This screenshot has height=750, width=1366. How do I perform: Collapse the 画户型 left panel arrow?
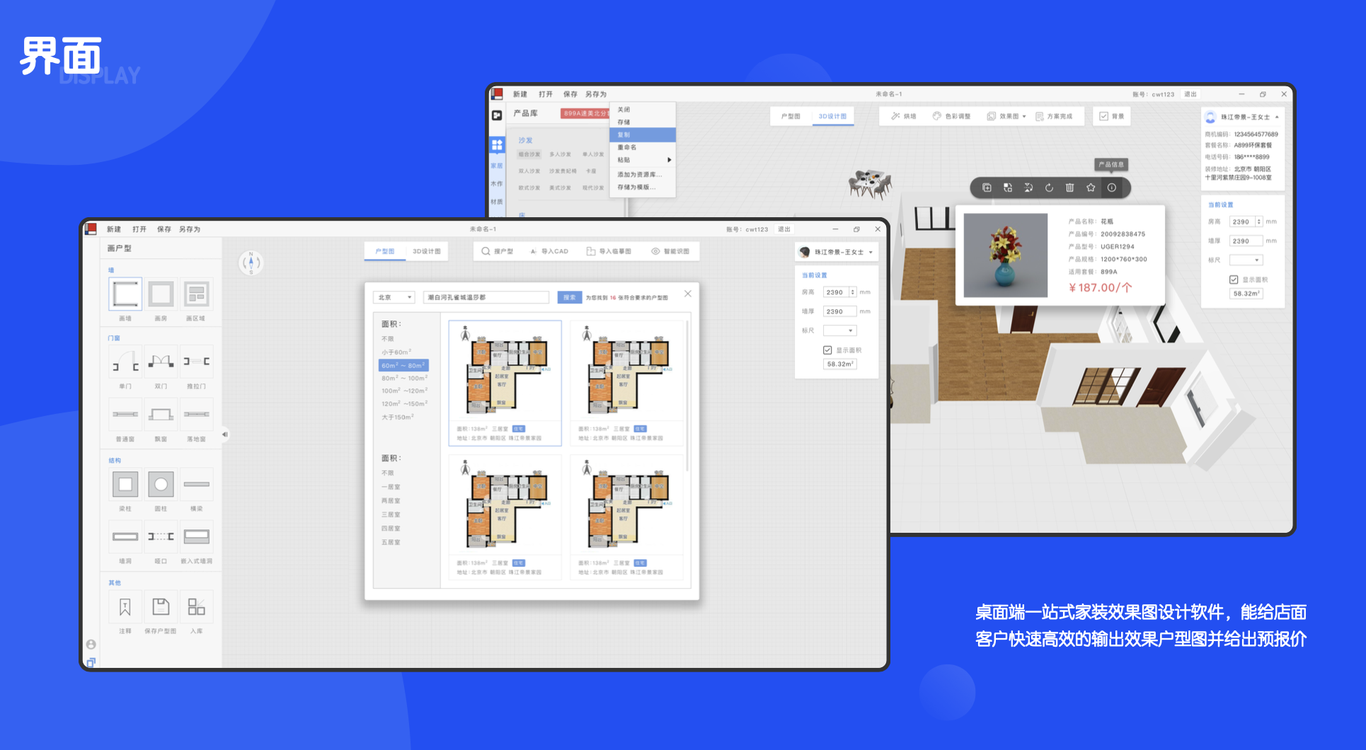[225, 434]
